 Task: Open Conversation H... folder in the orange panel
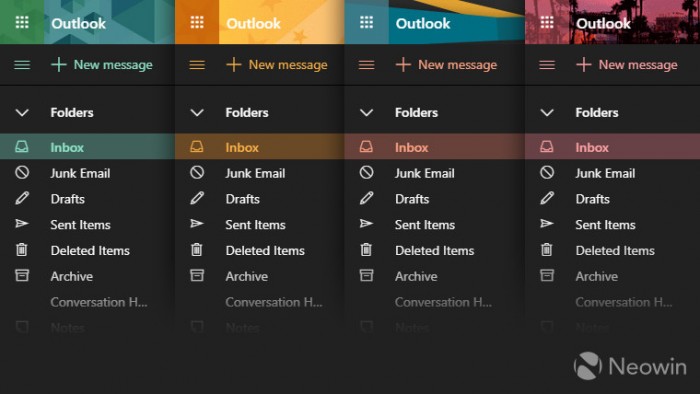click(274, 302)
